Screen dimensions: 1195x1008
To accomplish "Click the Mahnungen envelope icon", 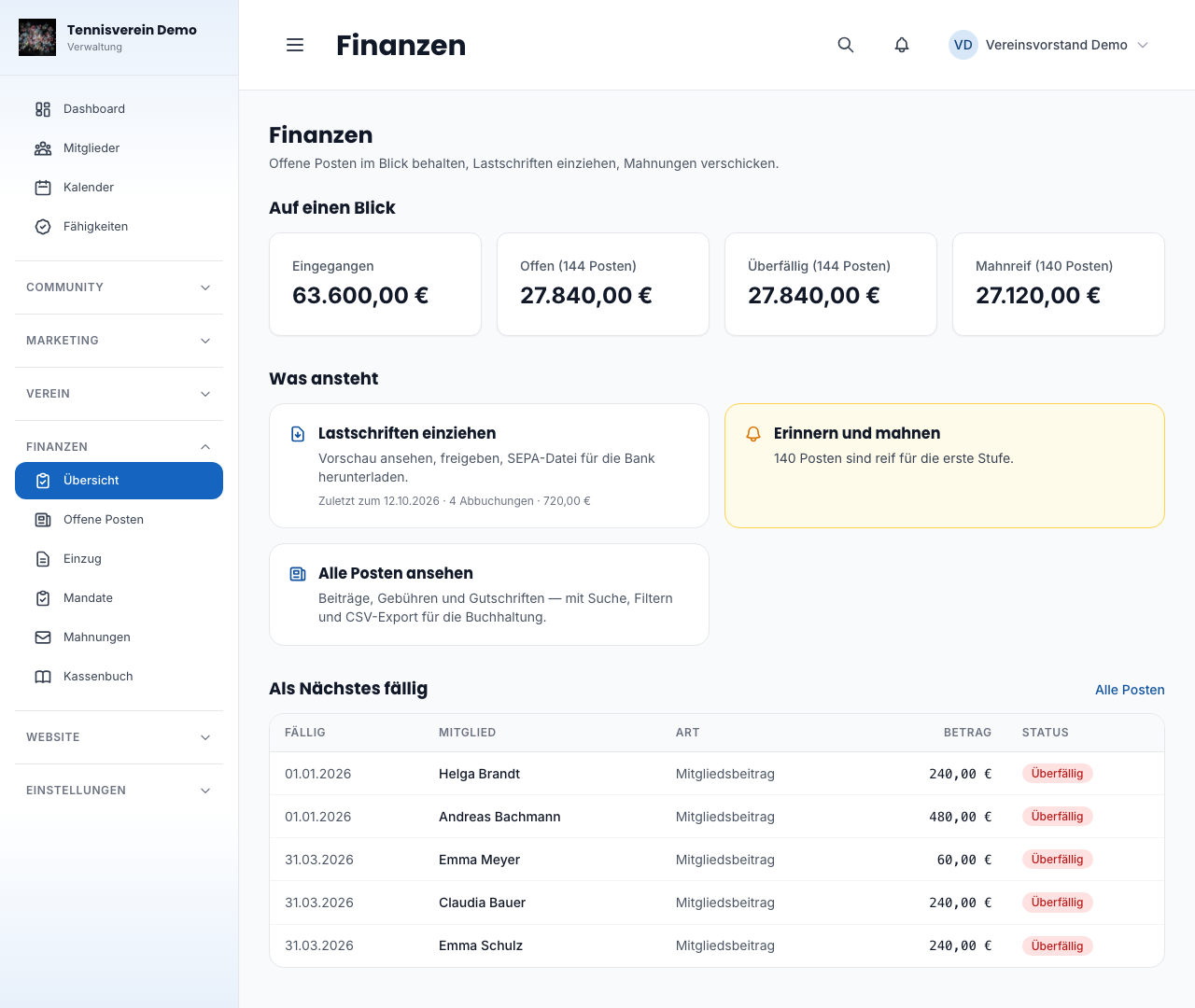I will [x=43, y=637].
